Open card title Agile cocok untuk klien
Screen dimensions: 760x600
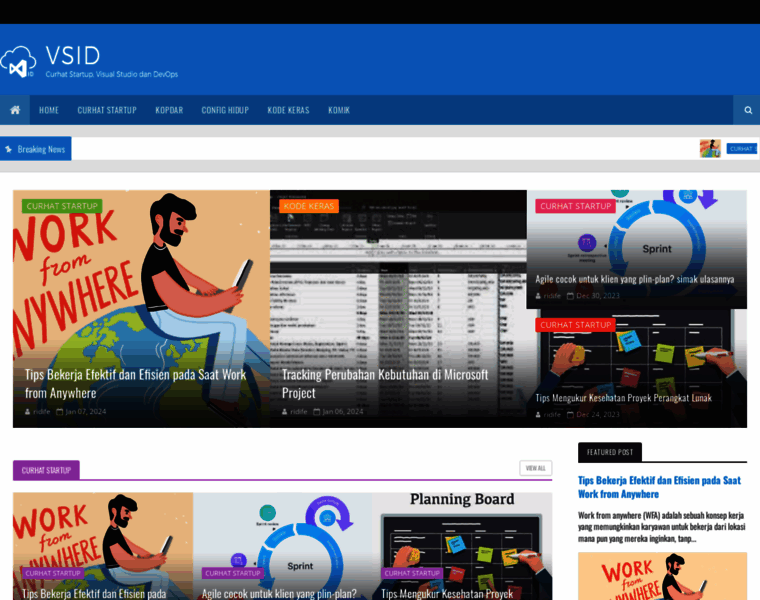279,594
